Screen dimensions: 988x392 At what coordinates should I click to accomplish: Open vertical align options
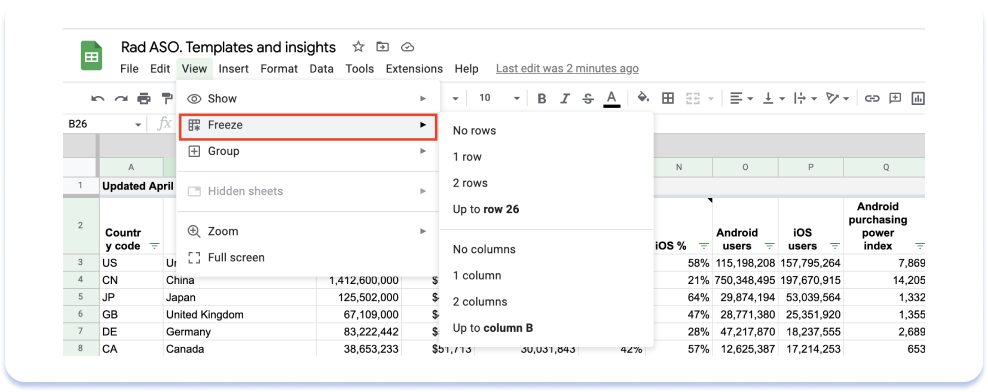tap(774, 98)
